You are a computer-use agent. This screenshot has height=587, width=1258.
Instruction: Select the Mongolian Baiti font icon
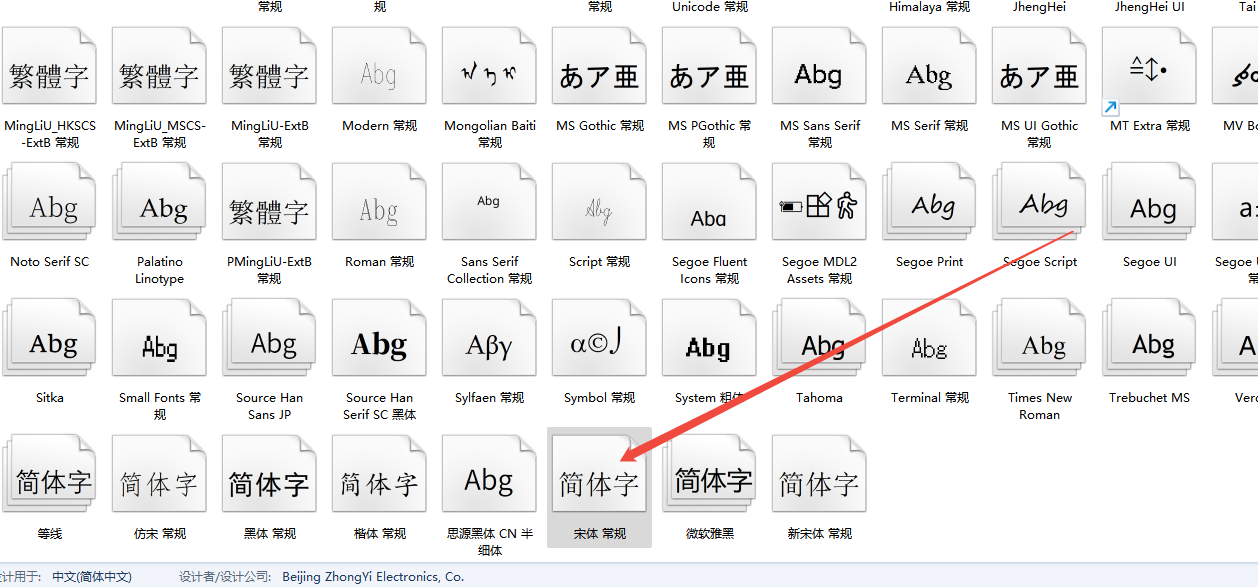490,66
